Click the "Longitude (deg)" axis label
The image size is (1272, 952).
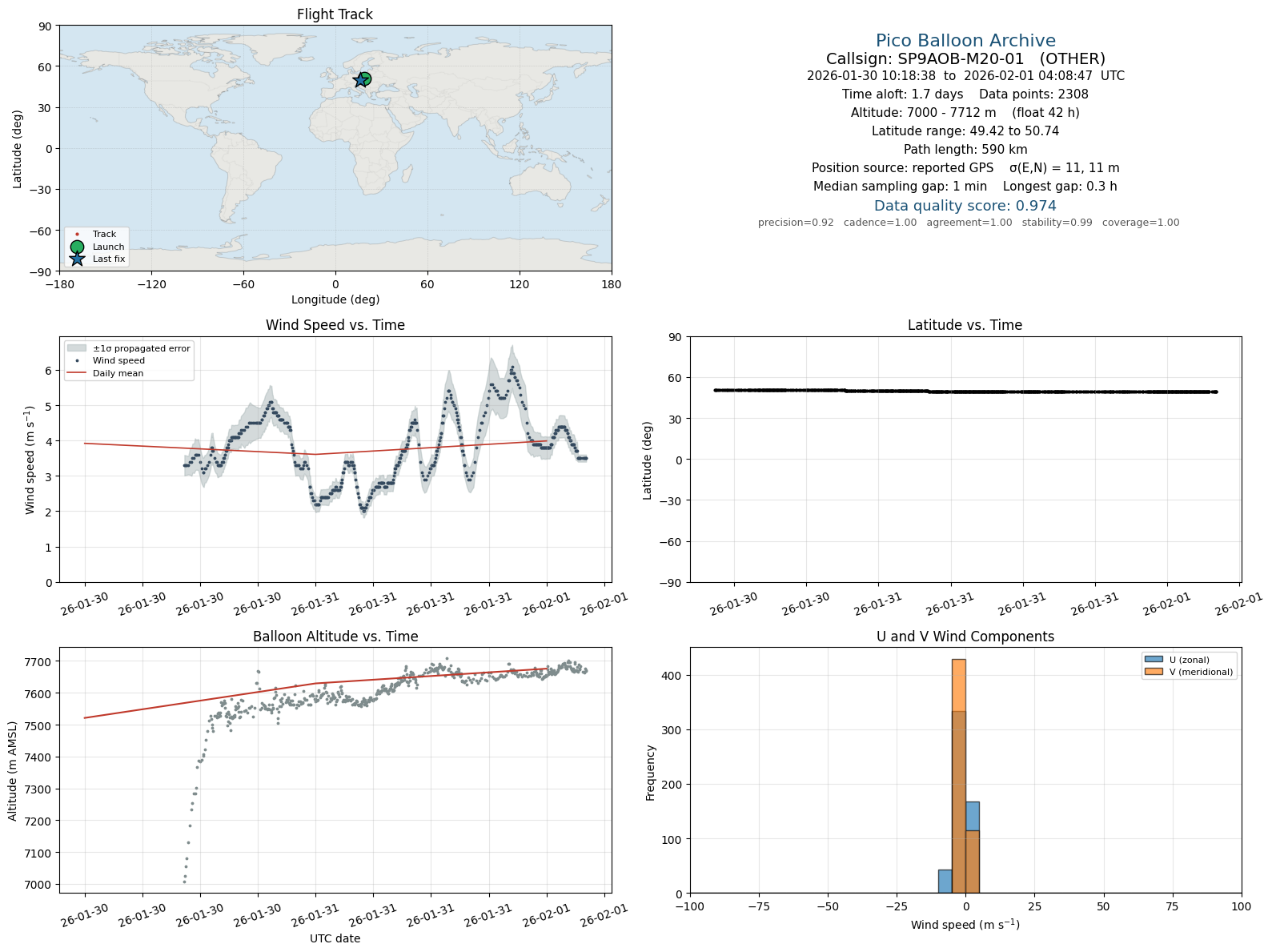pos(335,299)
